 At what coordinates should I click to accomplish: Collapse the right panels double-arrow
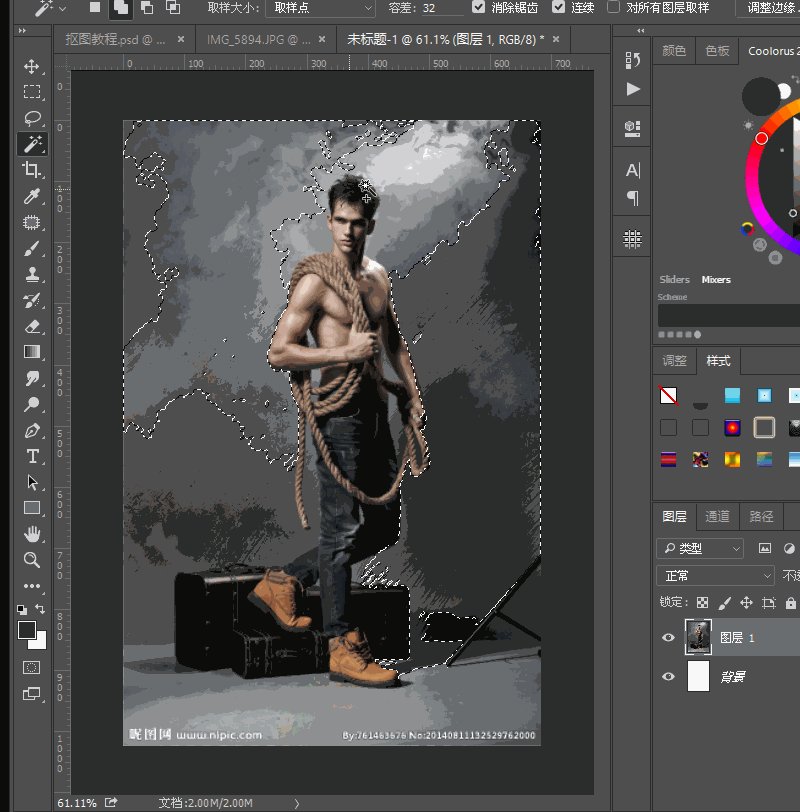641,31
